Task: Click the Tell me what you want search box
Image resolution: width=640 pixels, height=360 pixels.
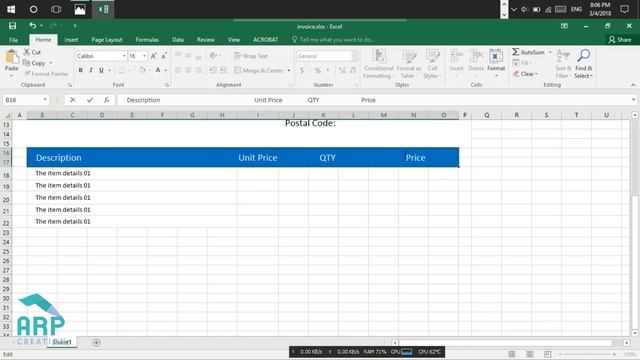Action: pos(333,40)
